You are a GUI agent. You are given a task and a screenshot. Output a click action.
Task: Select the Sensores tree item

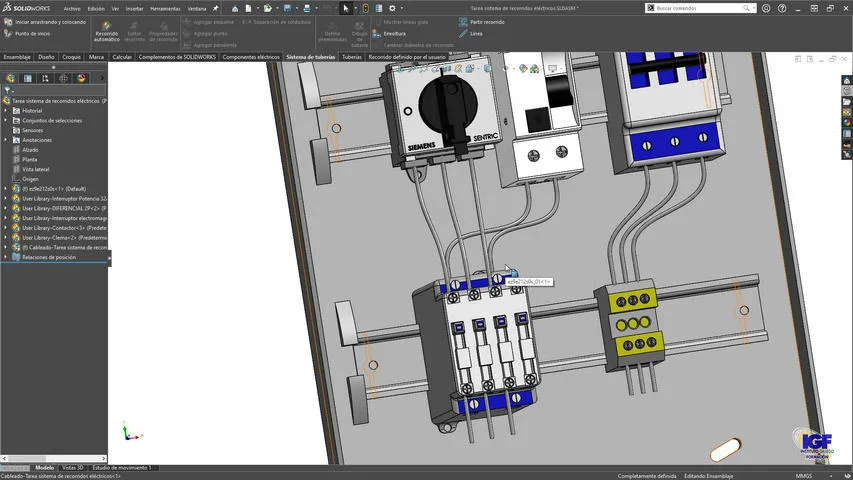pos(33,130)
